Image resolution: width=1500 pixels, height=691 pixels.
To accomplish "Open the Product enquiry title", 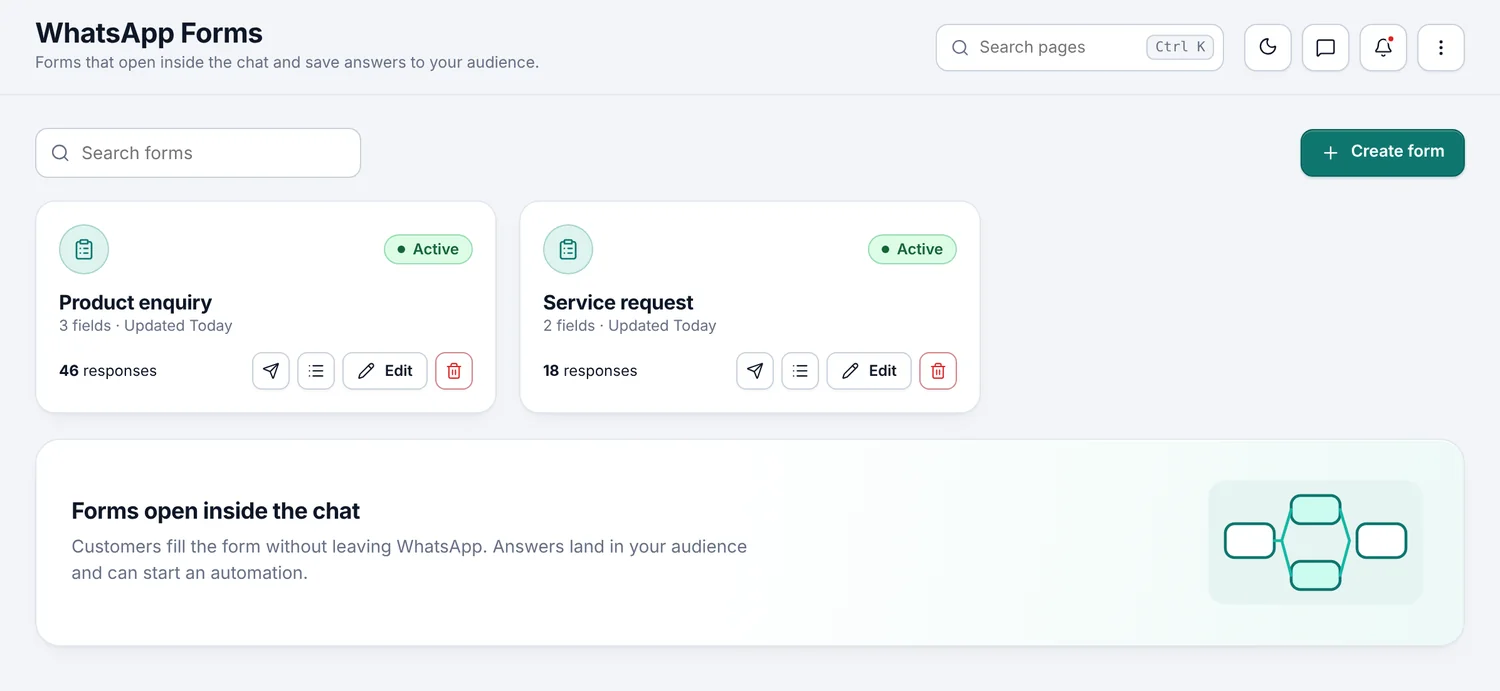I will coord(135,302).
